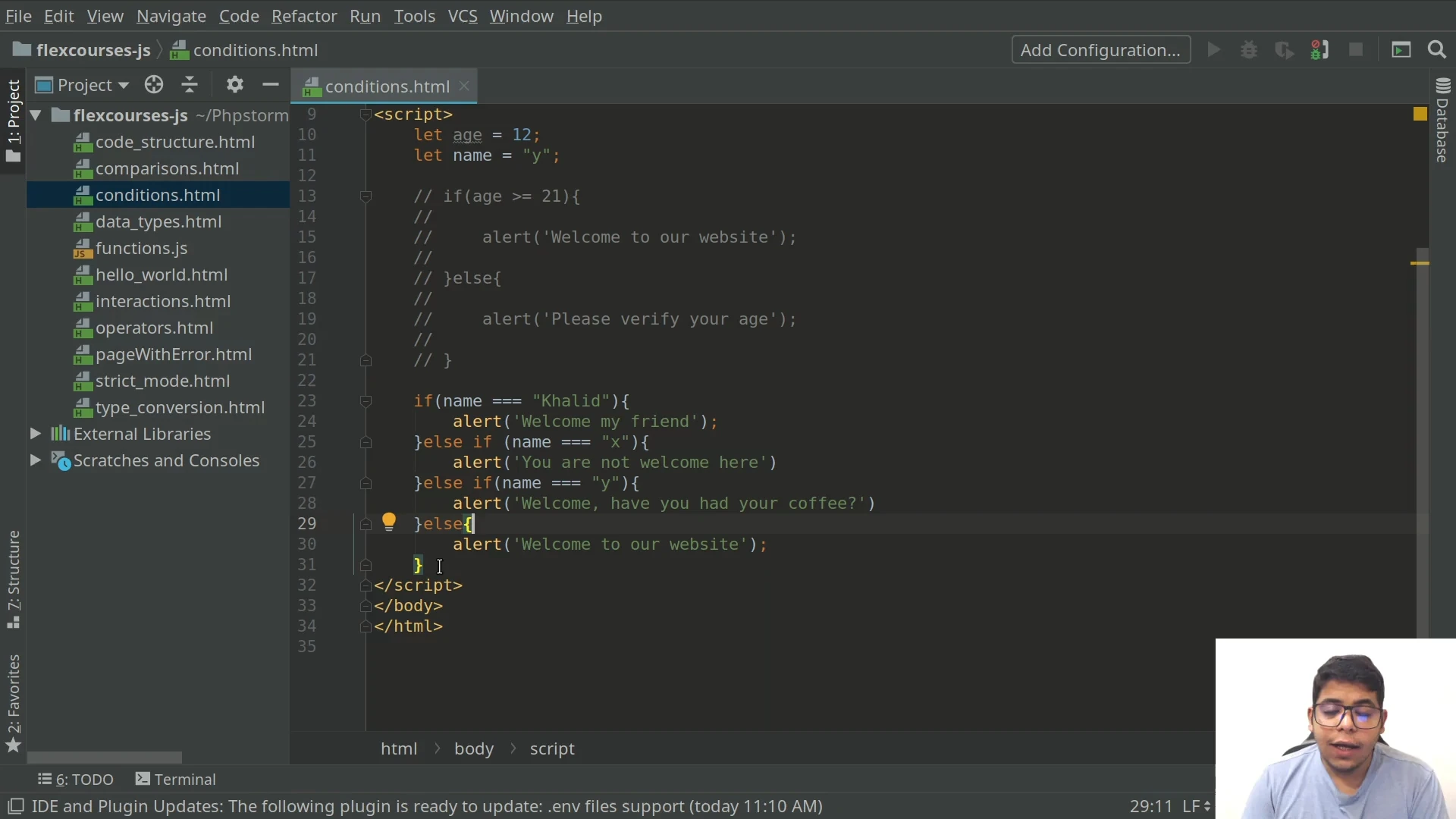Fold the else-if block on line 25
The image size is (1456, 819).
[x=366, y=442]
